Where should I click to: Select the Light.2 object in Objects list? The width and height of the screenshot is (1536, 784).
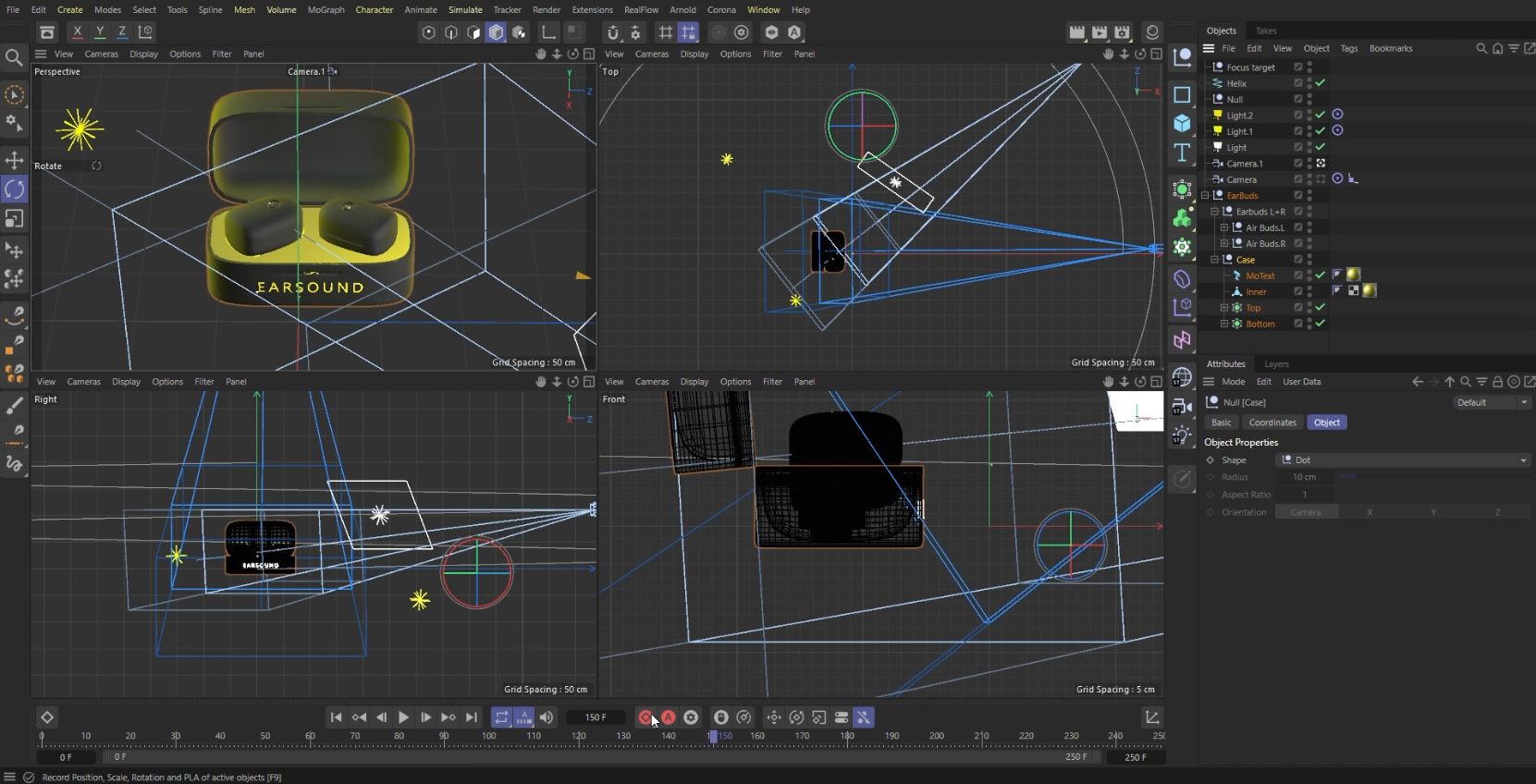click(1240, 116)
